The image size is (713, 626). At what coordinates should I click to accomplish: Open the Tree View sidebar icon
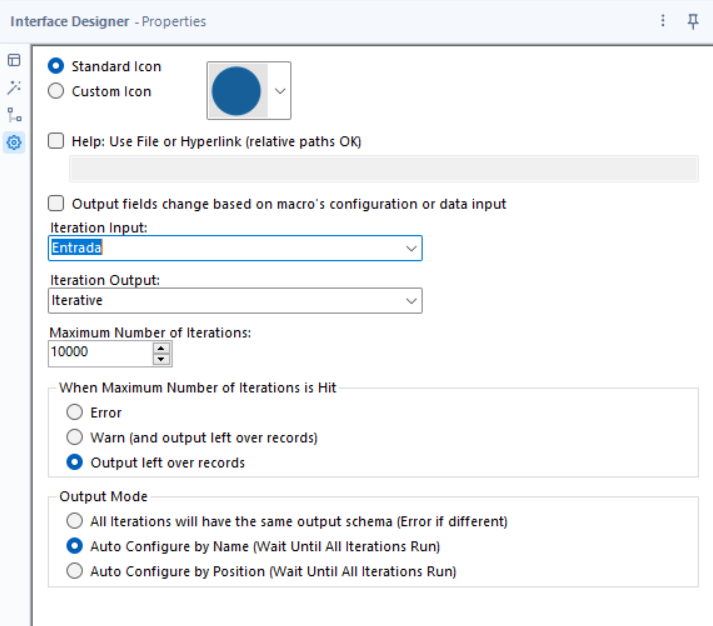point(14,115)
